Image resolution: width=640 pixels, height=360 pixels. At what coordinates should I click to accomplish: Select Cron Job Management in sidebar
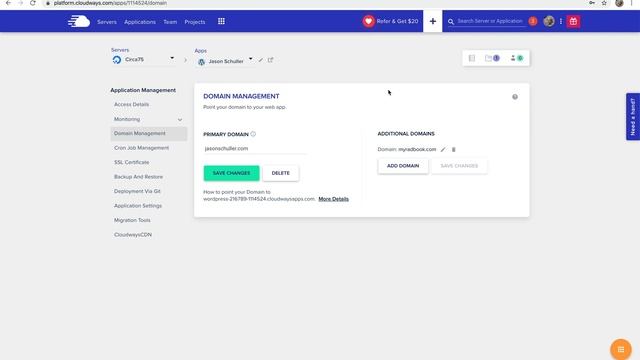click(141, 148)
